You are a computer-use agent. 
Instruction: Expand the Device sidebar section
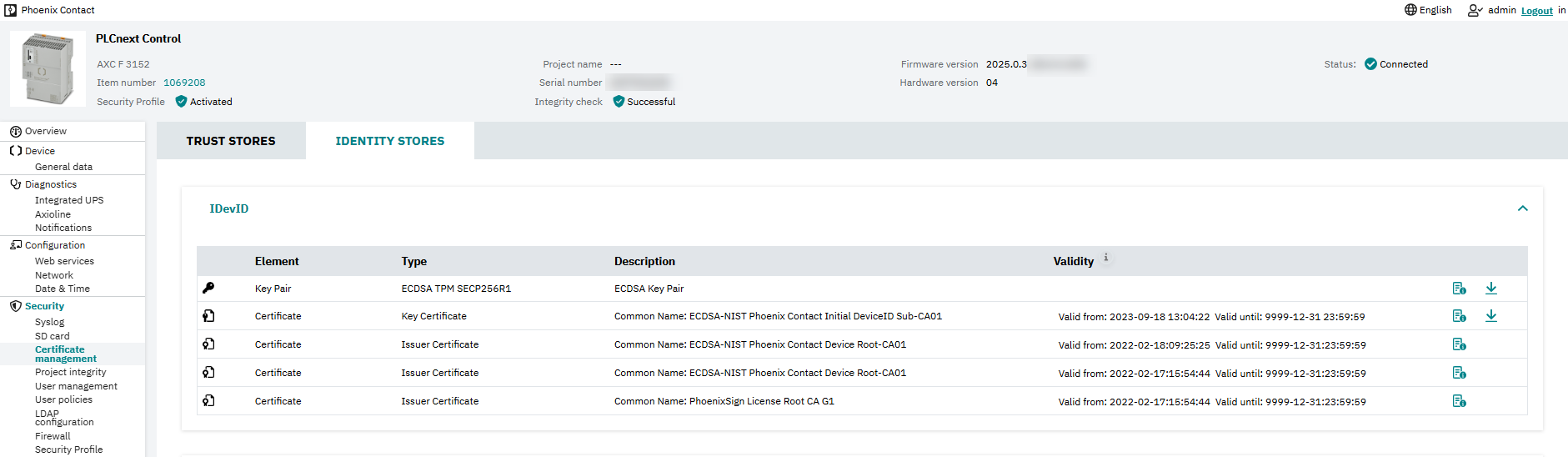[x=40, y=151]
